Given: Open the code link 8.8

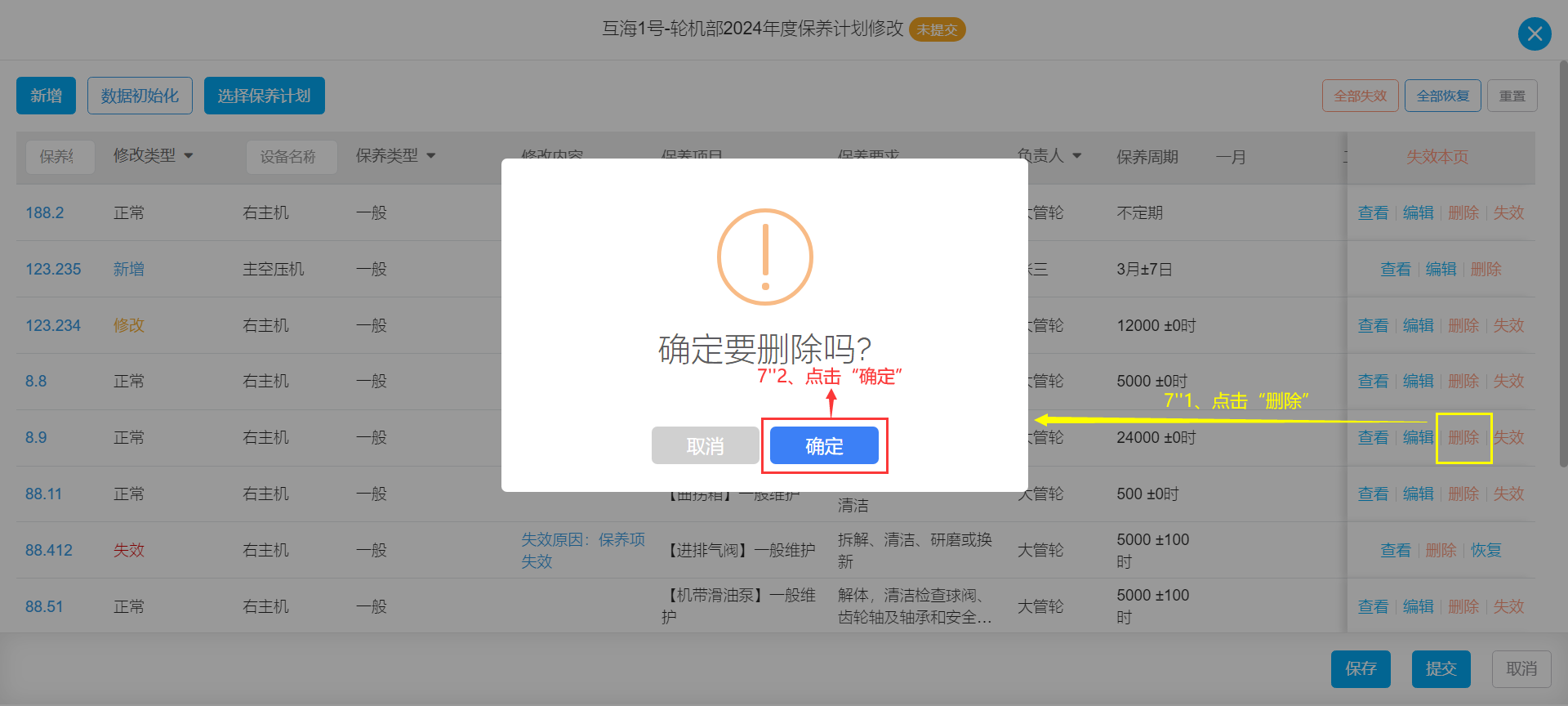Looking at the screenshot, I should coord(36,381).
